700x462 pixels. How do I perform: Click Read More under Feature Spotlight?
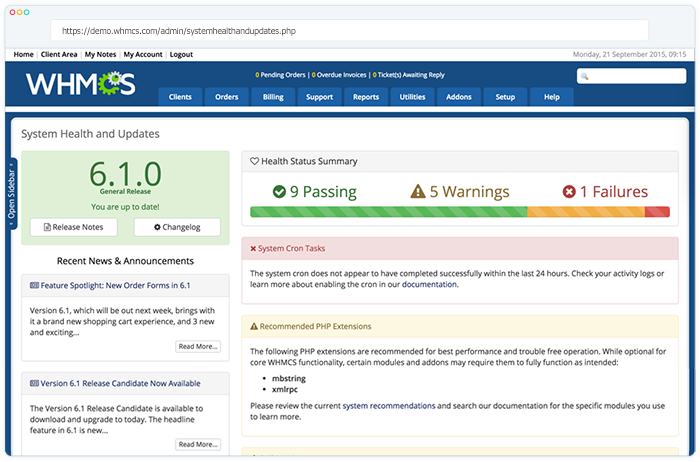(x=198, y=347)
